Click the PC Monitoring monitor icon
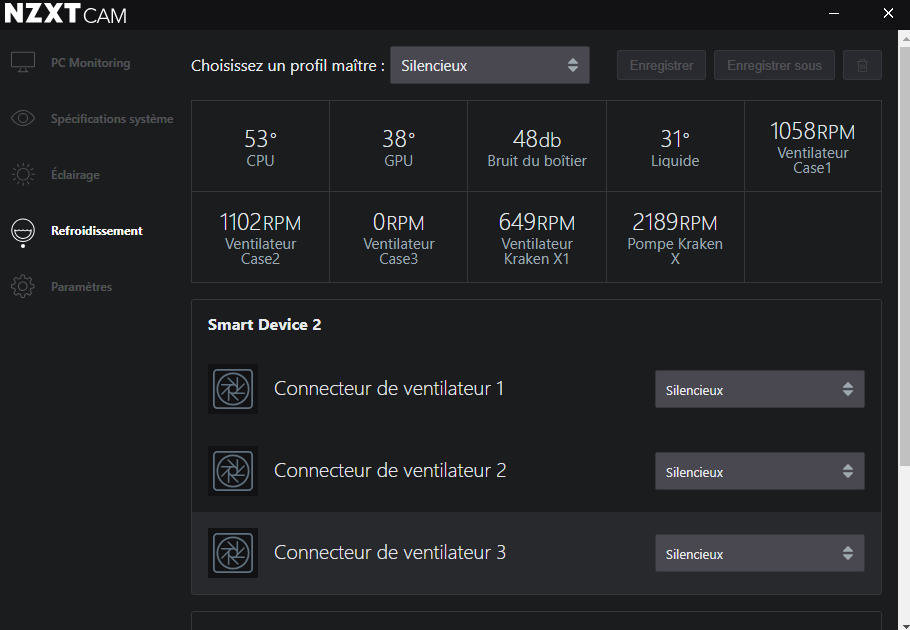The image size is (910, 630). (x=23, y=62)
